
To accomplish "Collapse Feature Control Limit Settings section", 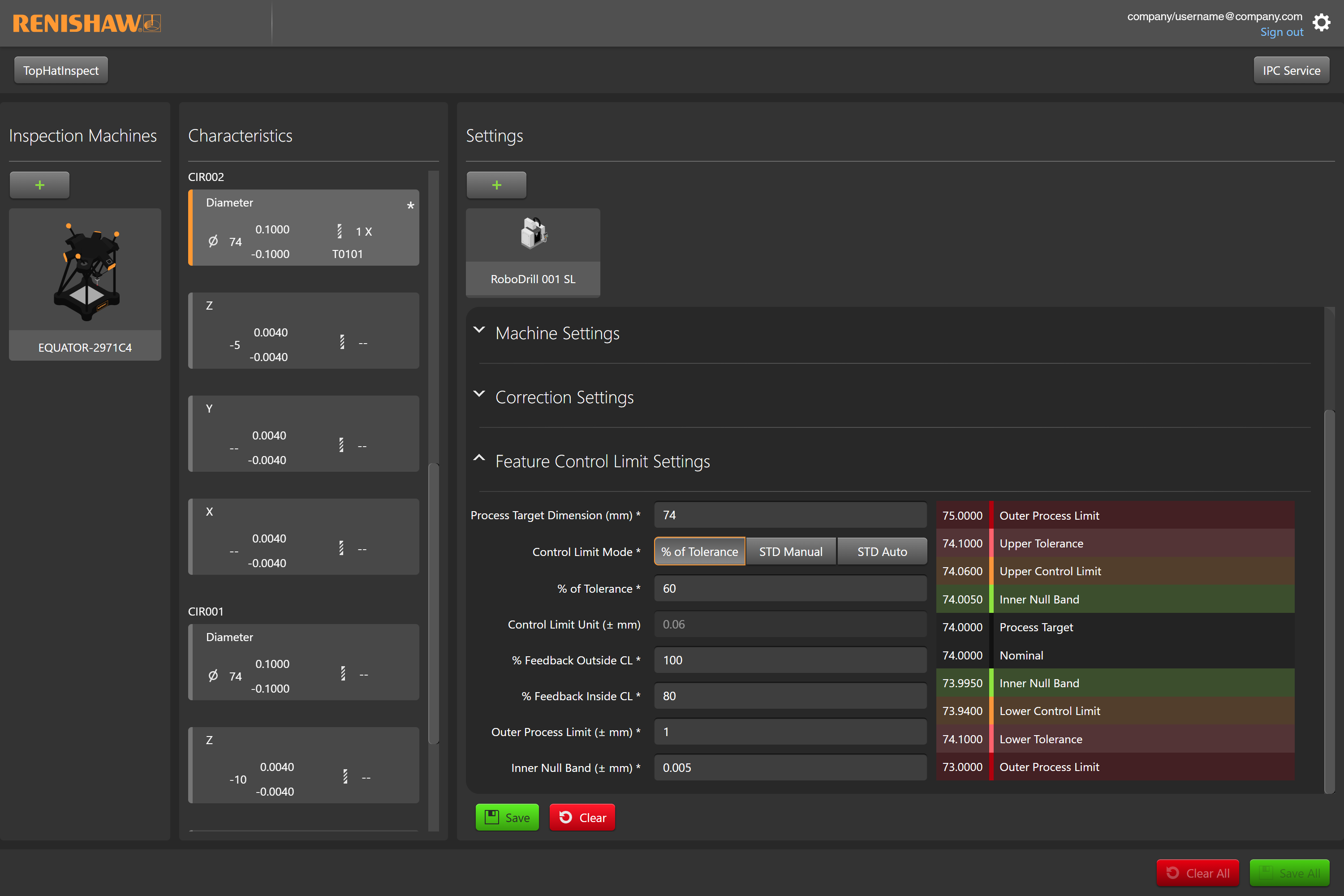I will (x=479, y=459).
